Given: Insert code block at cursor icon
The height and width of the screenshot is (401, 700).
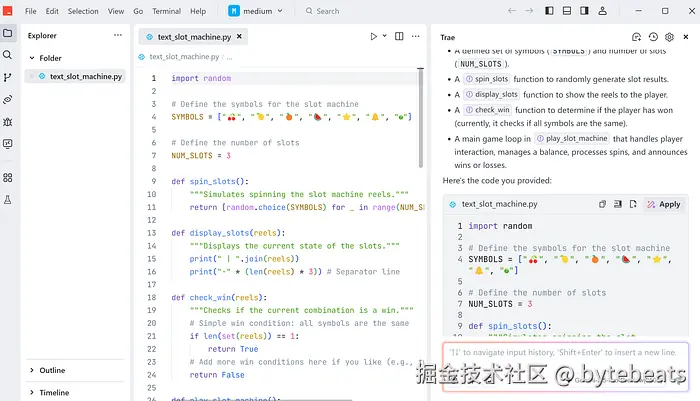Looking at the screenshot, I should click(x=617, y=204).
